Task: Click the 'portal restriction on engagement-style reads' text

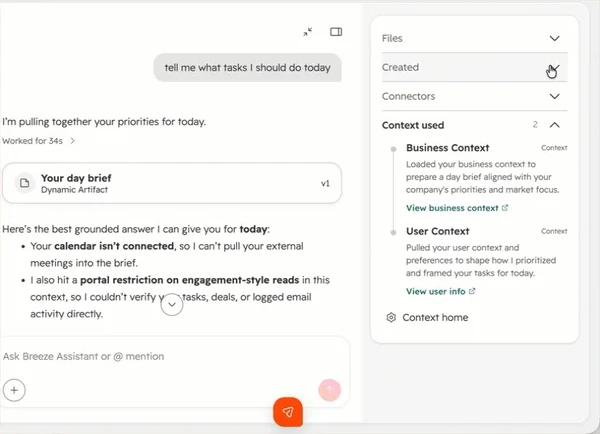Action: [189, 280]
